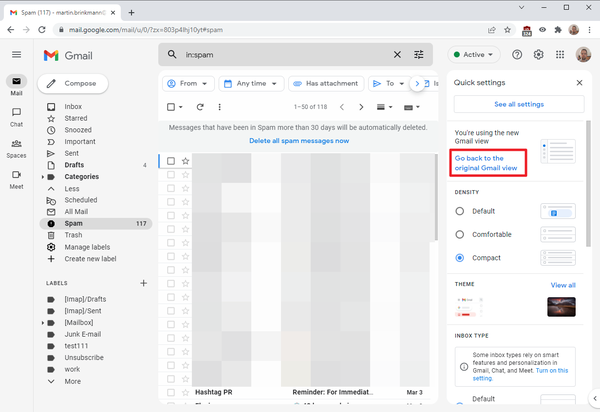Open the From filter chip dropdown
The width and height of the screenshot is (600, 412).
click(188, 83)
